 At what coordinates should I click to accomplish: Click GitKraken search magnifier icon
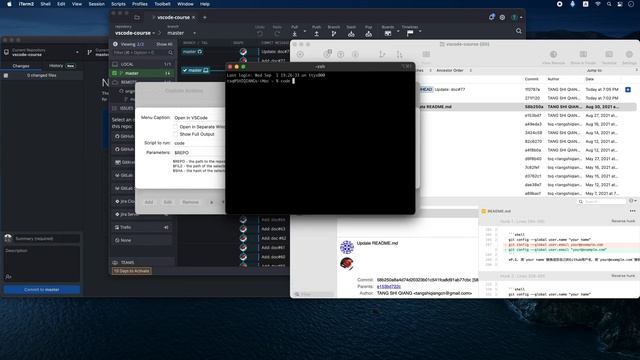point(519,31)
